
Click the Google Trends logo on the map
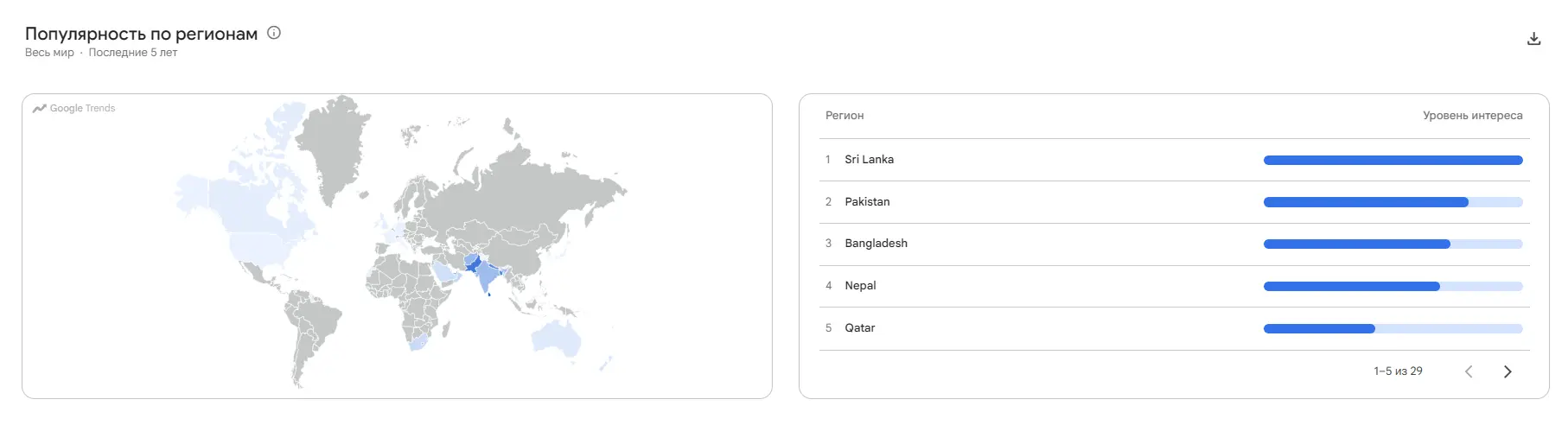point(74,108)
